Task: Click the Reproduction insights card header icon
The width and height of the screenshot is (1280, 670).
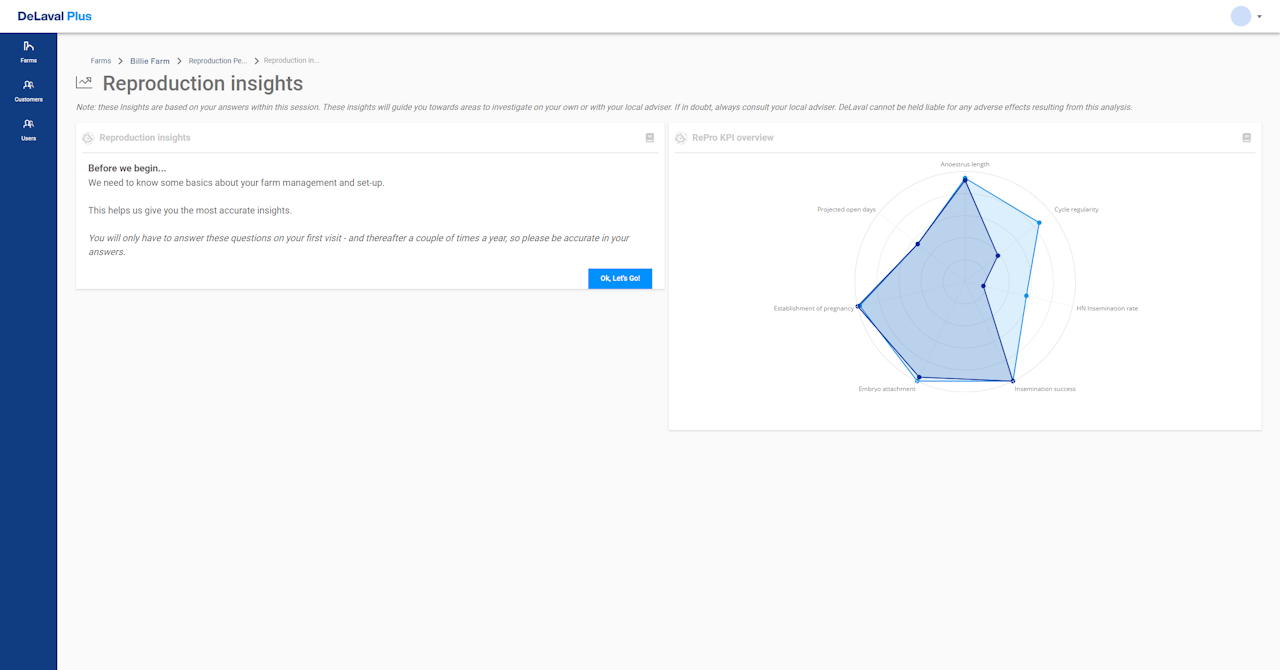Action: (88, 138)
